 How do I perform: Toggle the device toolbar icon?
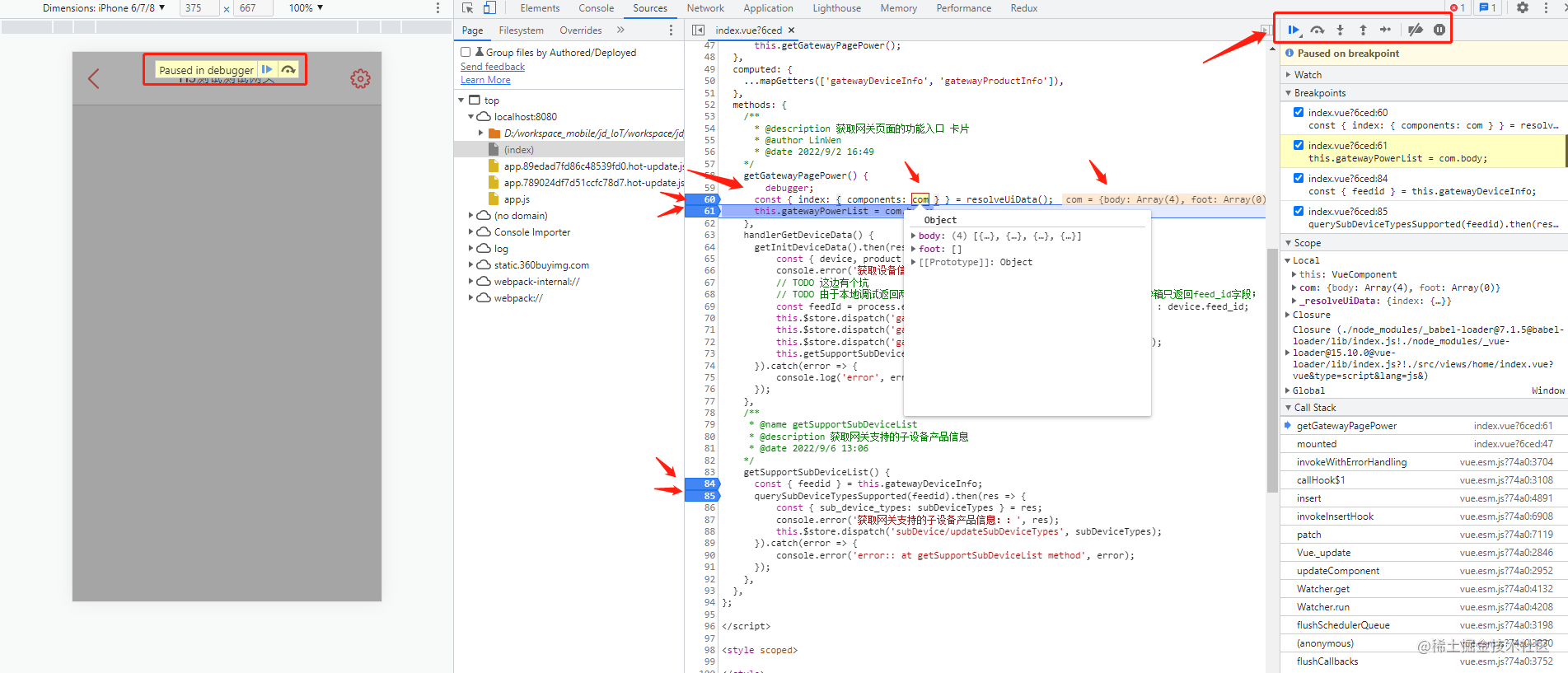point(489,8)
